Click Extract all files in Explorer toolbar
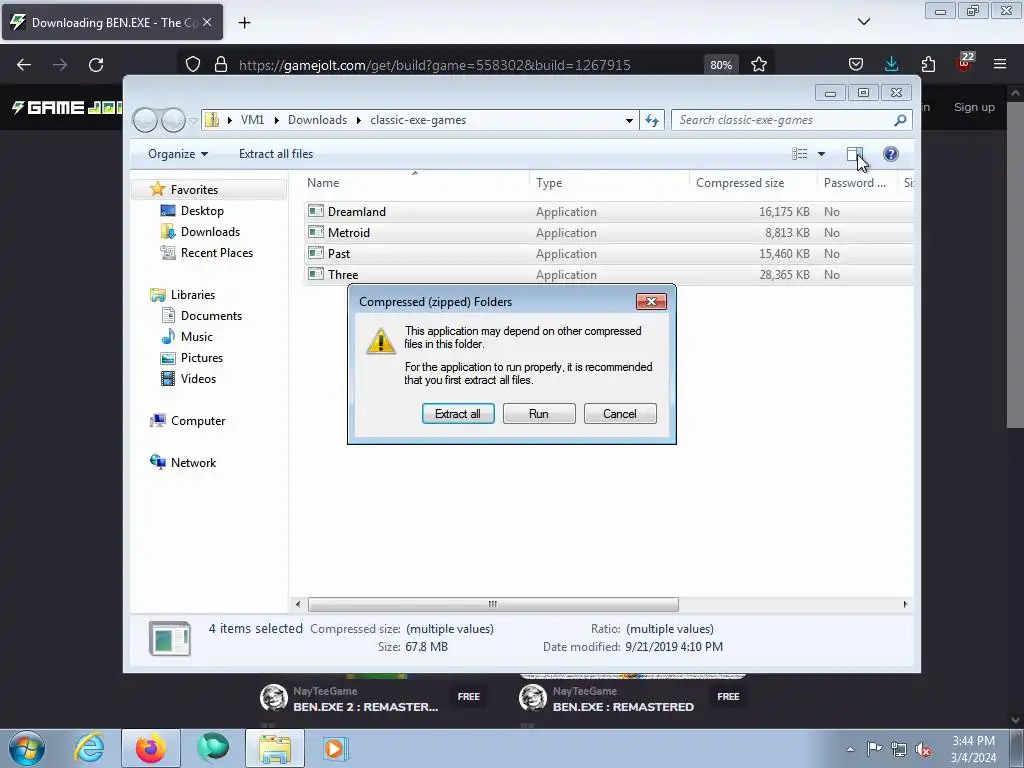Screen dimensions: 1024x768 [x=276, y=154]
